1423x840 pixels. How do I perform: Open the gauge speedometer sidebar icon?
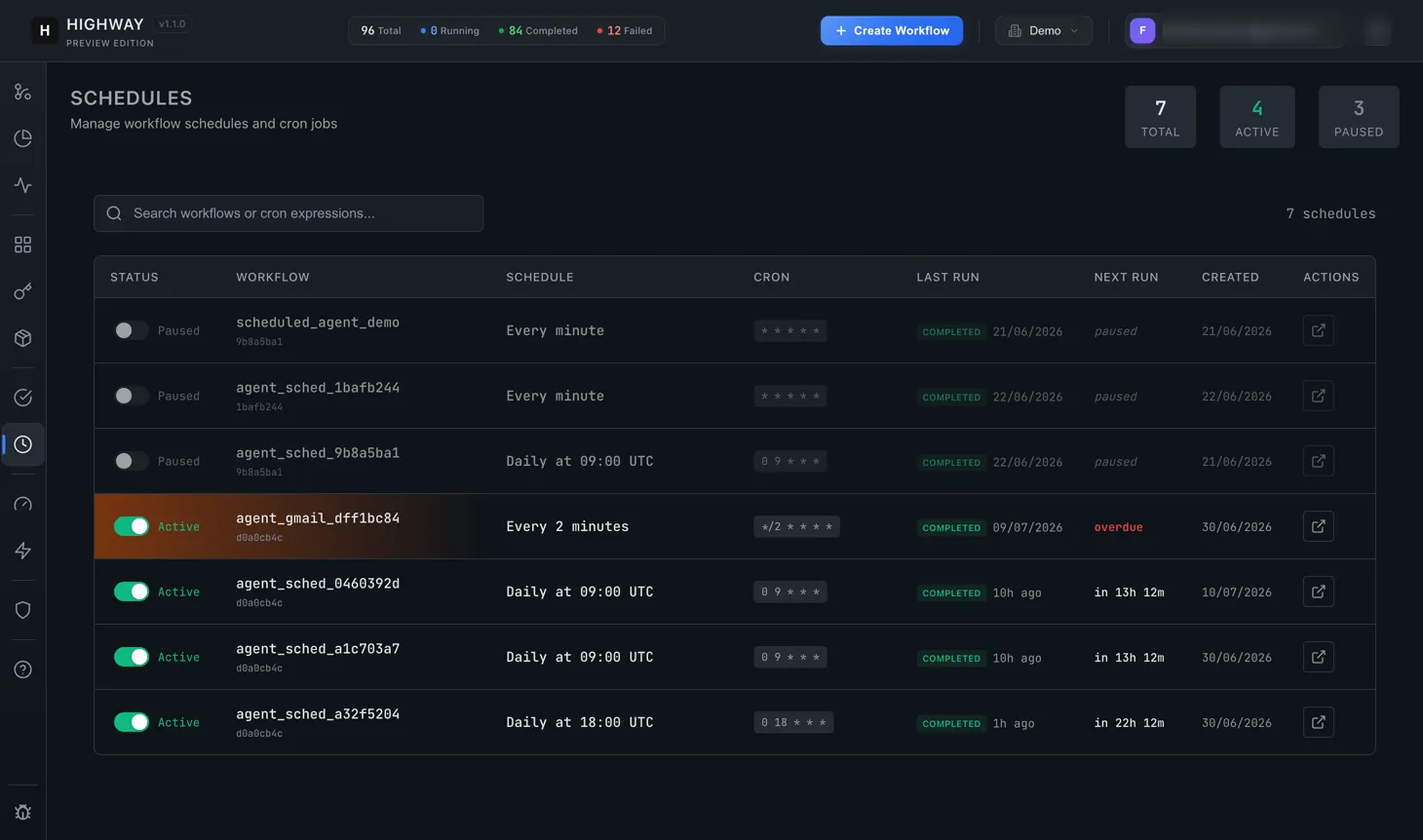22,504
